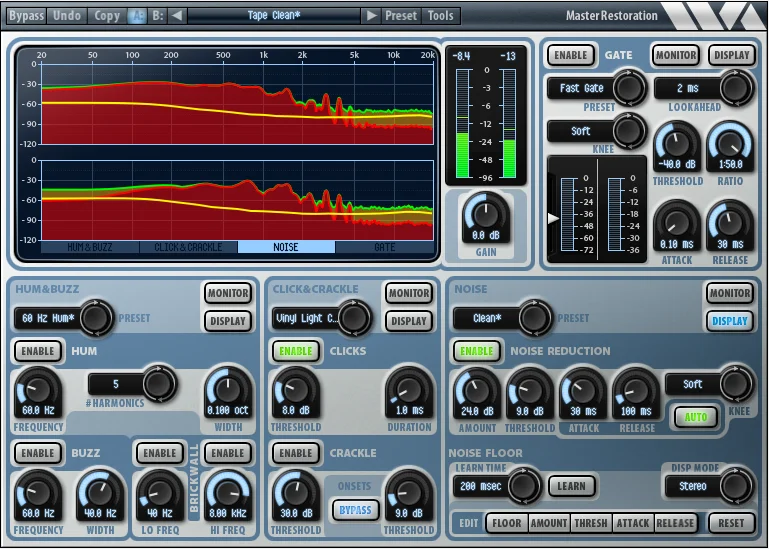Click the GAIN knob showing 0.0 dB
This screenshot has width=769, height=549.
(x=486, y=214)
